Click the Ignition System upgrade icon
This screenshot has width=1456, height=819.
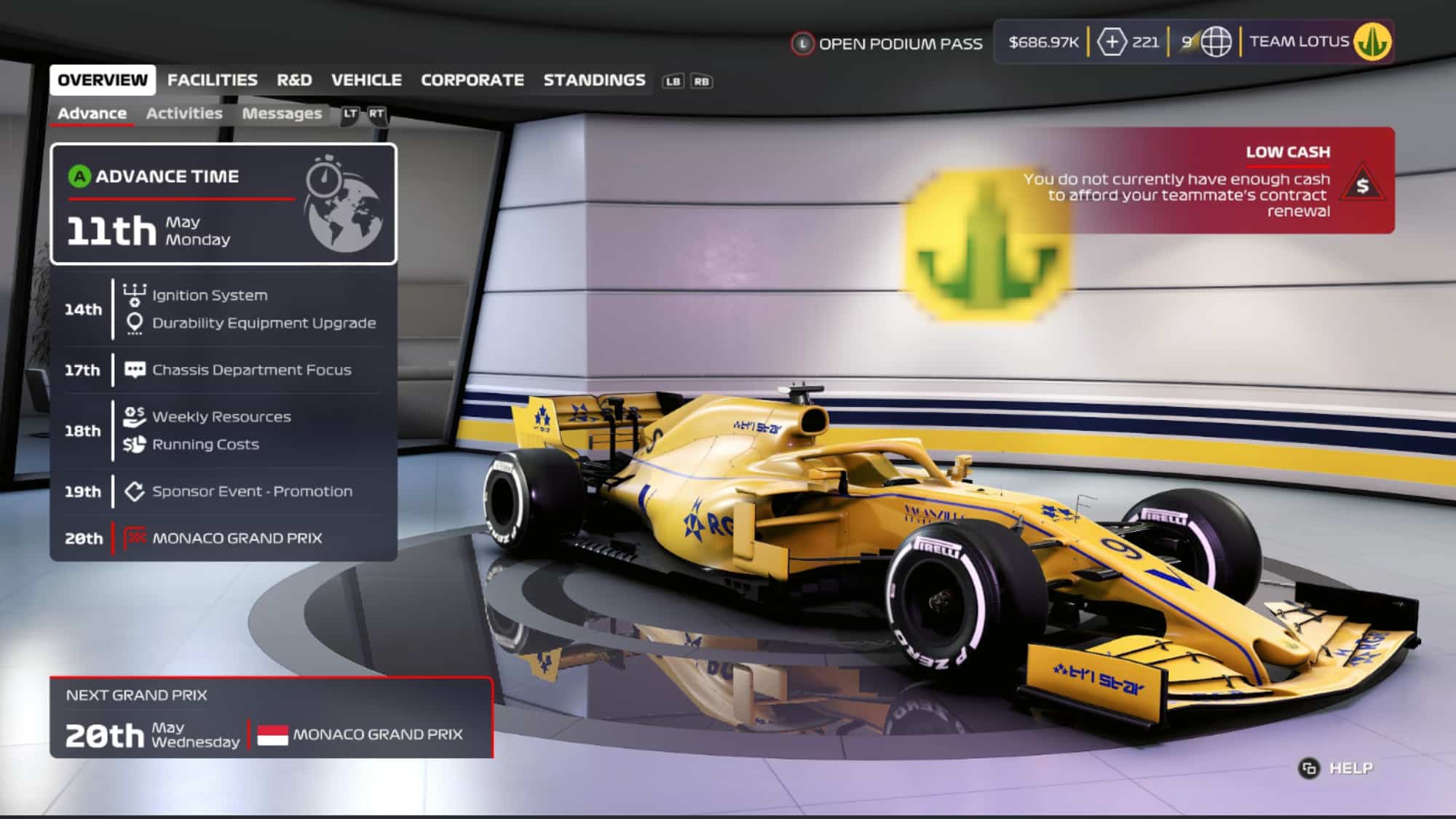click(135, 295)
